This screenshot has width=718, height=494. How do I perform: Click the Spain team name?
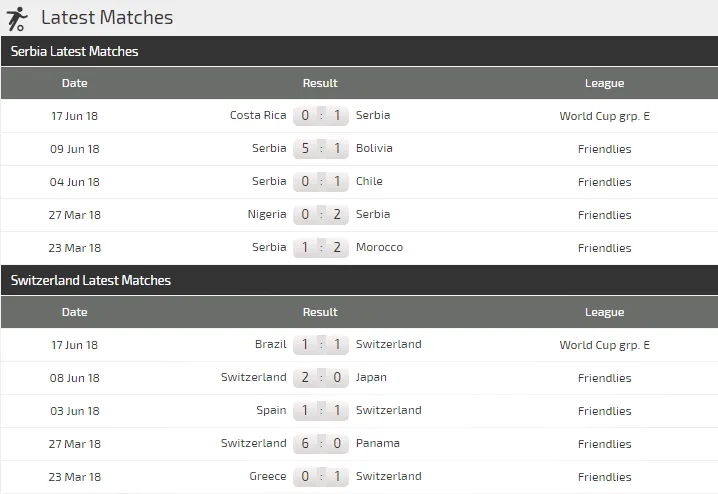[x=271, y=410]
